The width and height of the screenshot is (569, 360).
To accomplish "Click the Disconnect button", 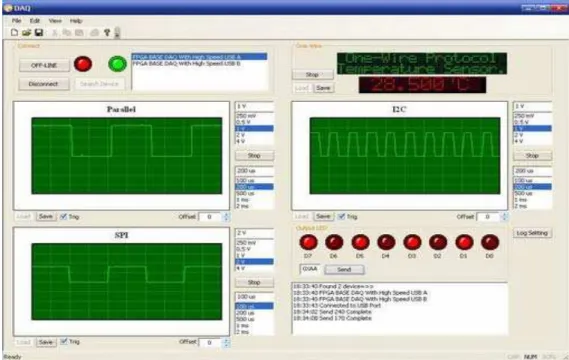I will [44, 84].
